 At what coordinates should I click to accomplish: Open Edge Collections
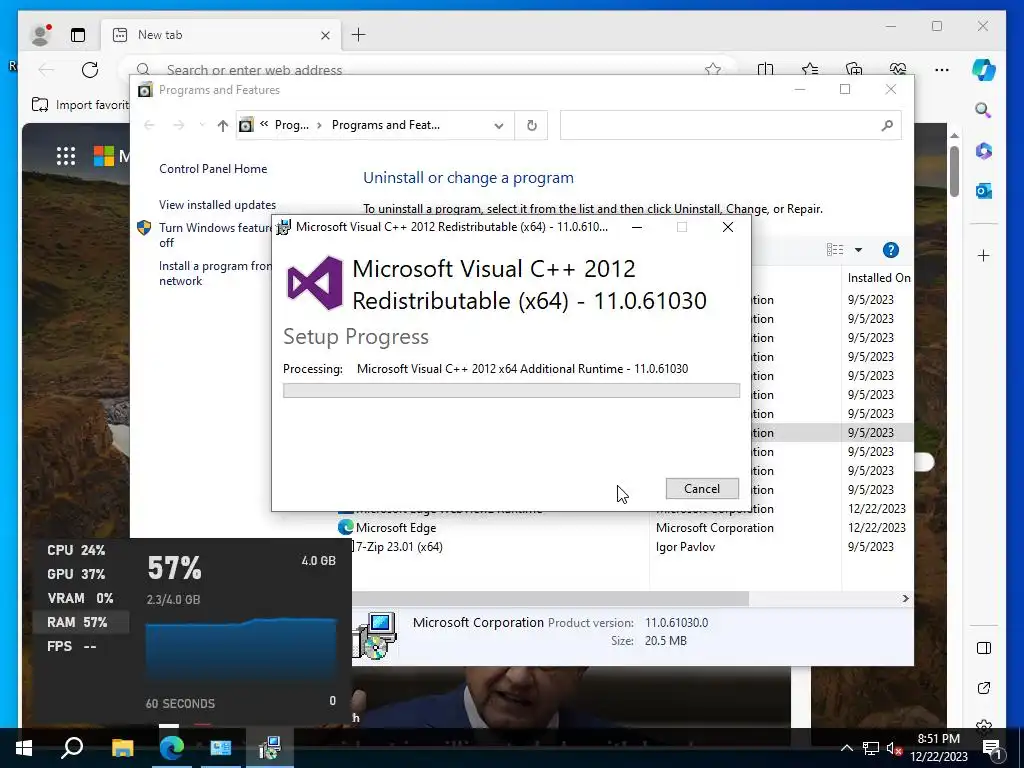[854, 69]
